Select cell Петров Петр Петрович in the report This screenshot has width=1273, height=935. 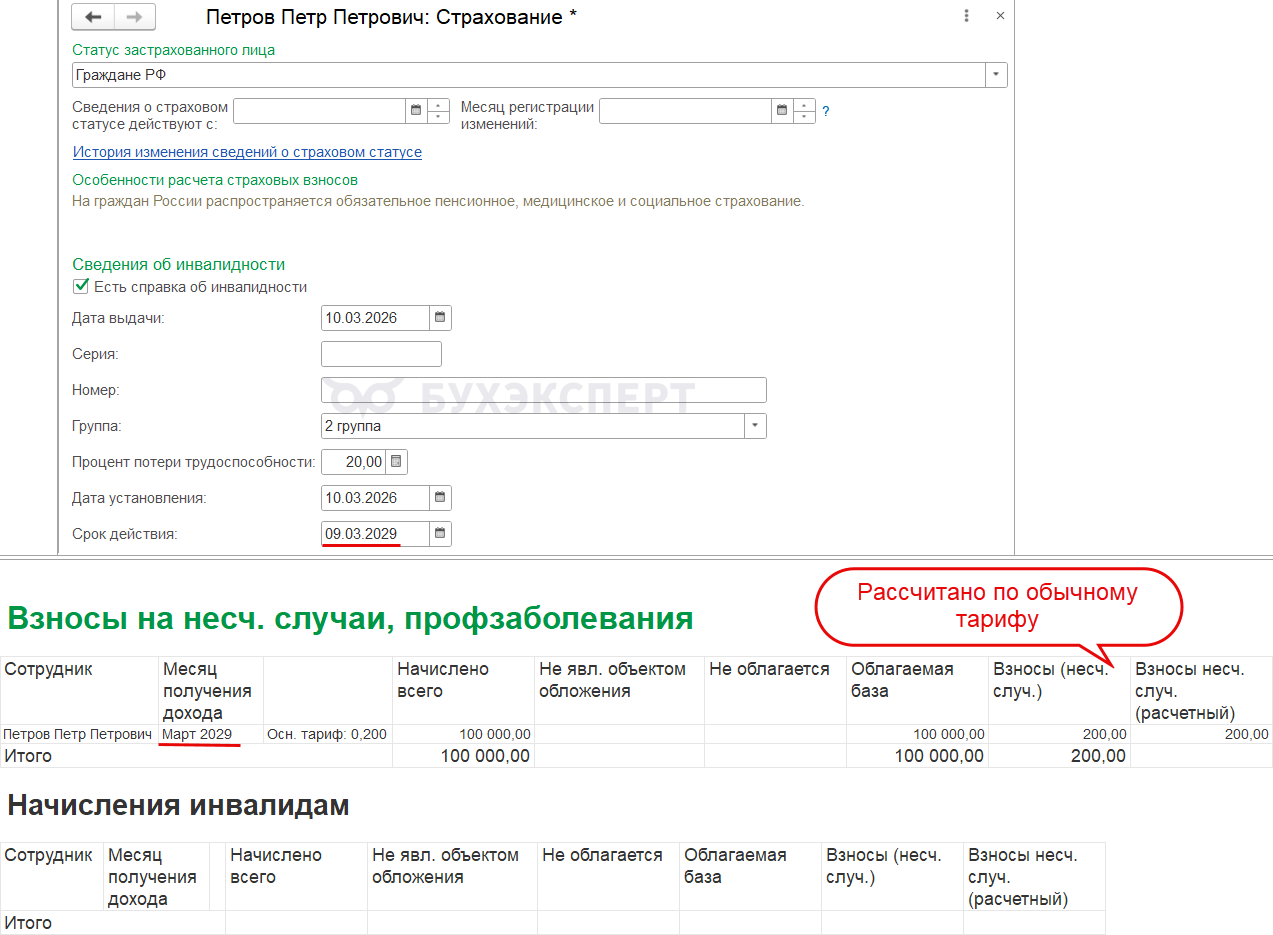(79, 734)
